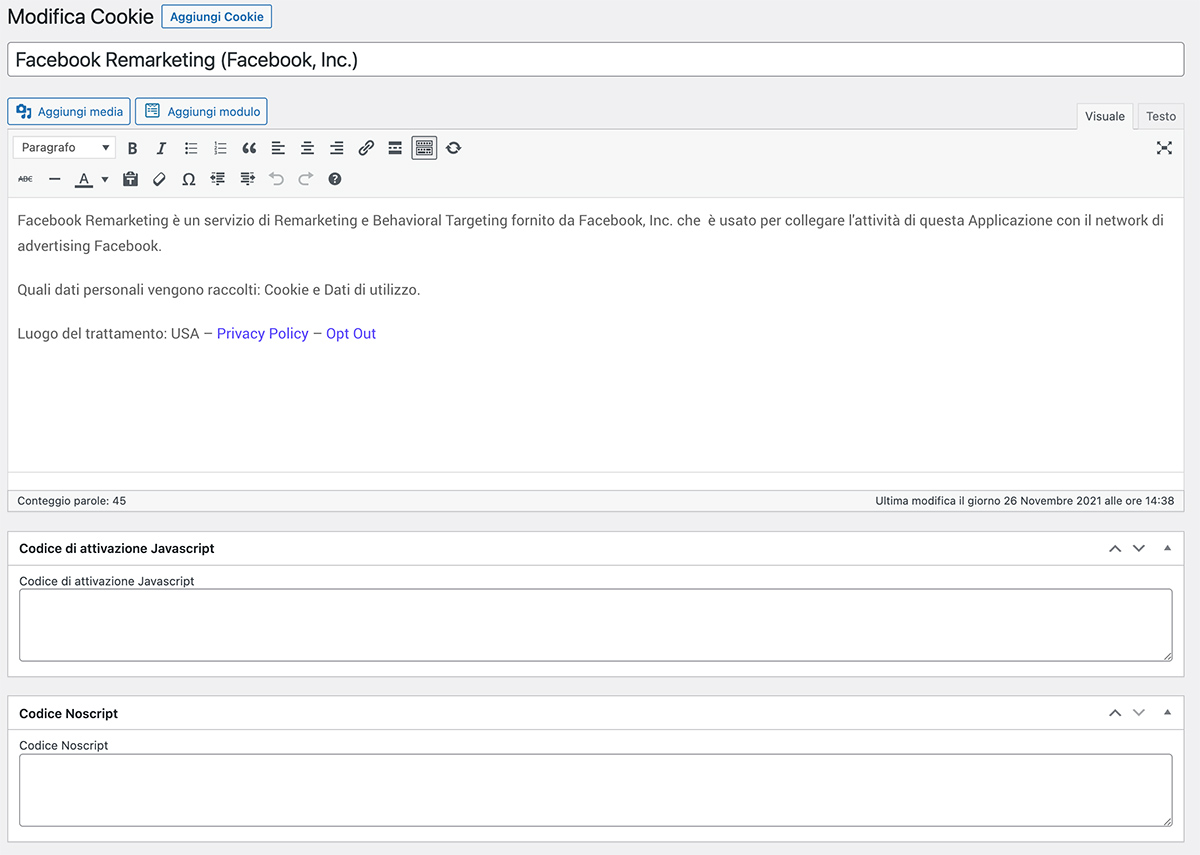Increase paragraph indent
Viewport: 1200px width, 855px height.
(247, 179)
